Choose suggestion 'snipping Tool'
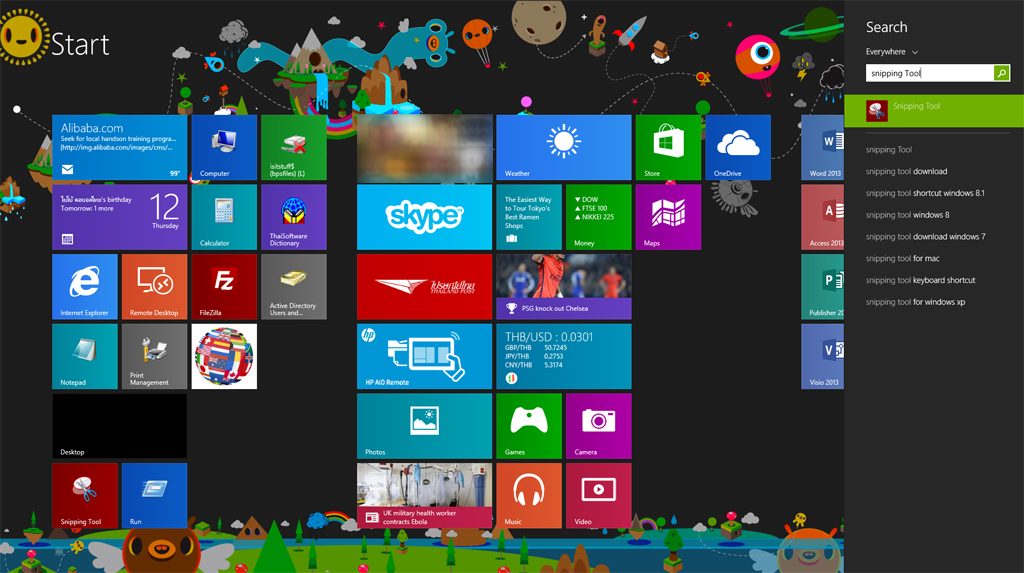This screenshot has width=1024, height=573. click(889, 150)
